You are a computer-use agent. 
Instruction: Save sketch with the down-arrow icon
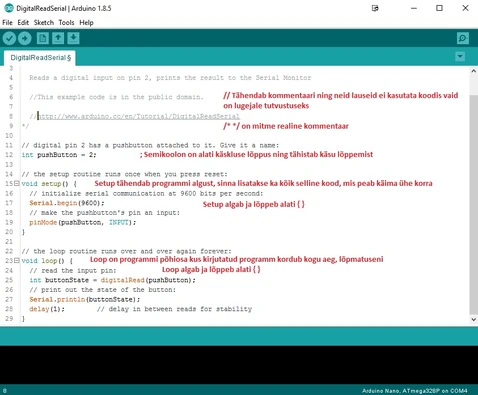click(73, 38)
